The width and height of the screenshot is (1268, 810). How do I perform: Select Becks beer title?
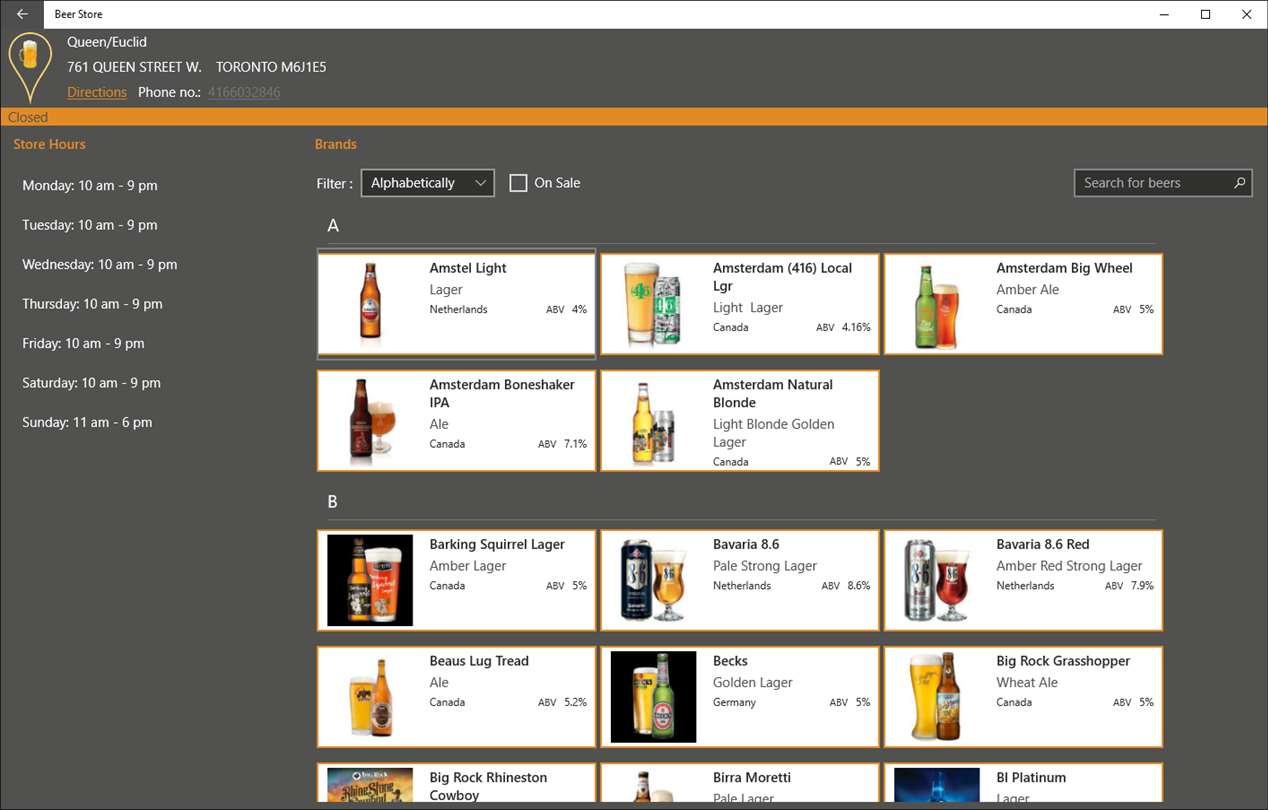(730, 661)
